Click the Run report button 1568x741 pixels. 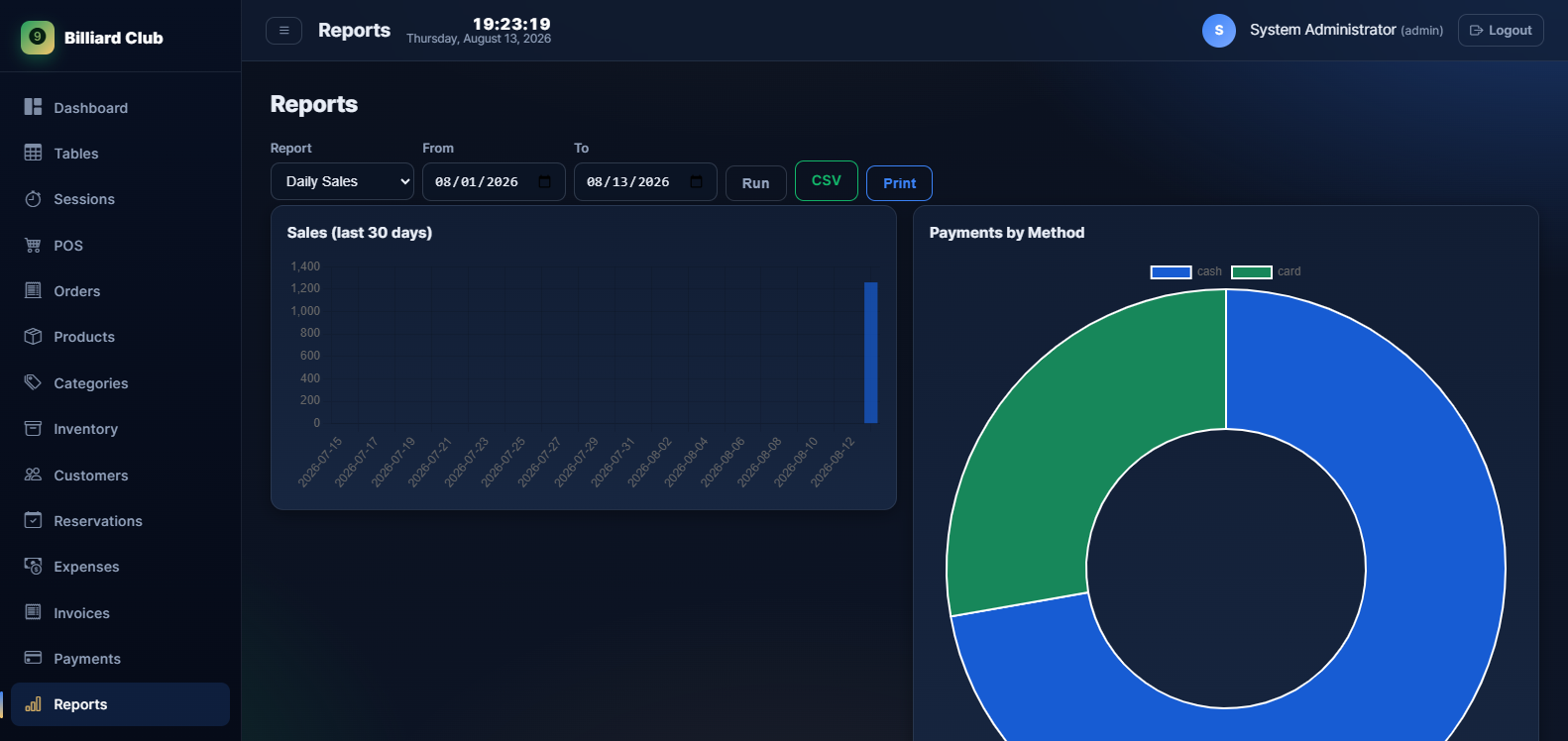click(756, 183)
